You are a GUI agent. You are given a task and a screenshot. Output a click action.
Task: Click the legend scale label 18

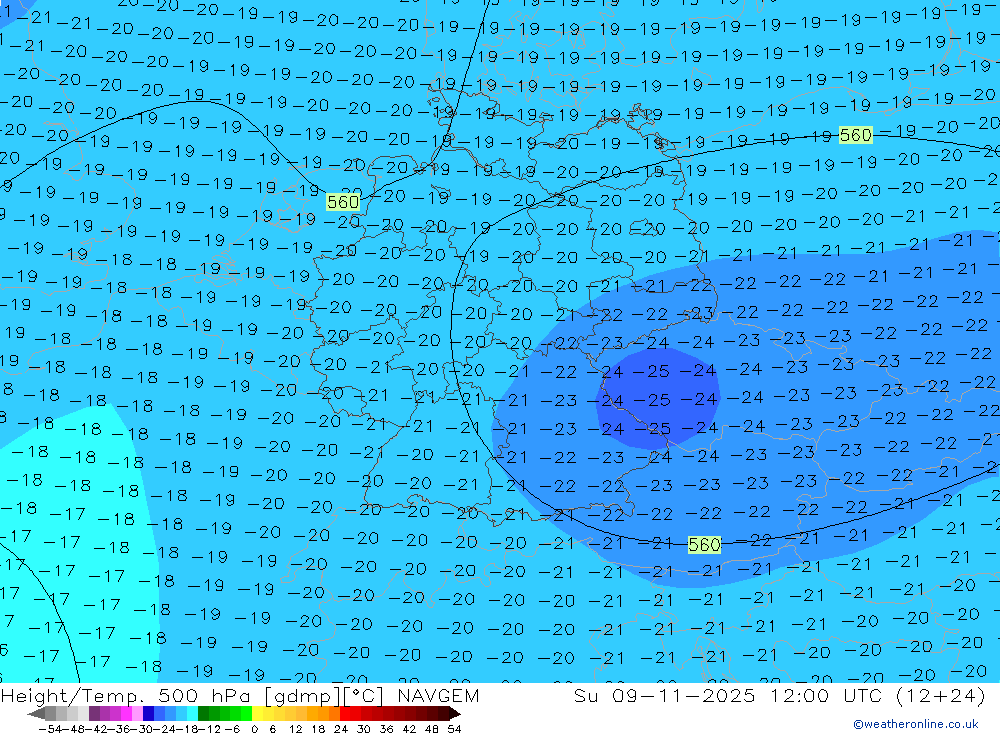tap(318, 729)
